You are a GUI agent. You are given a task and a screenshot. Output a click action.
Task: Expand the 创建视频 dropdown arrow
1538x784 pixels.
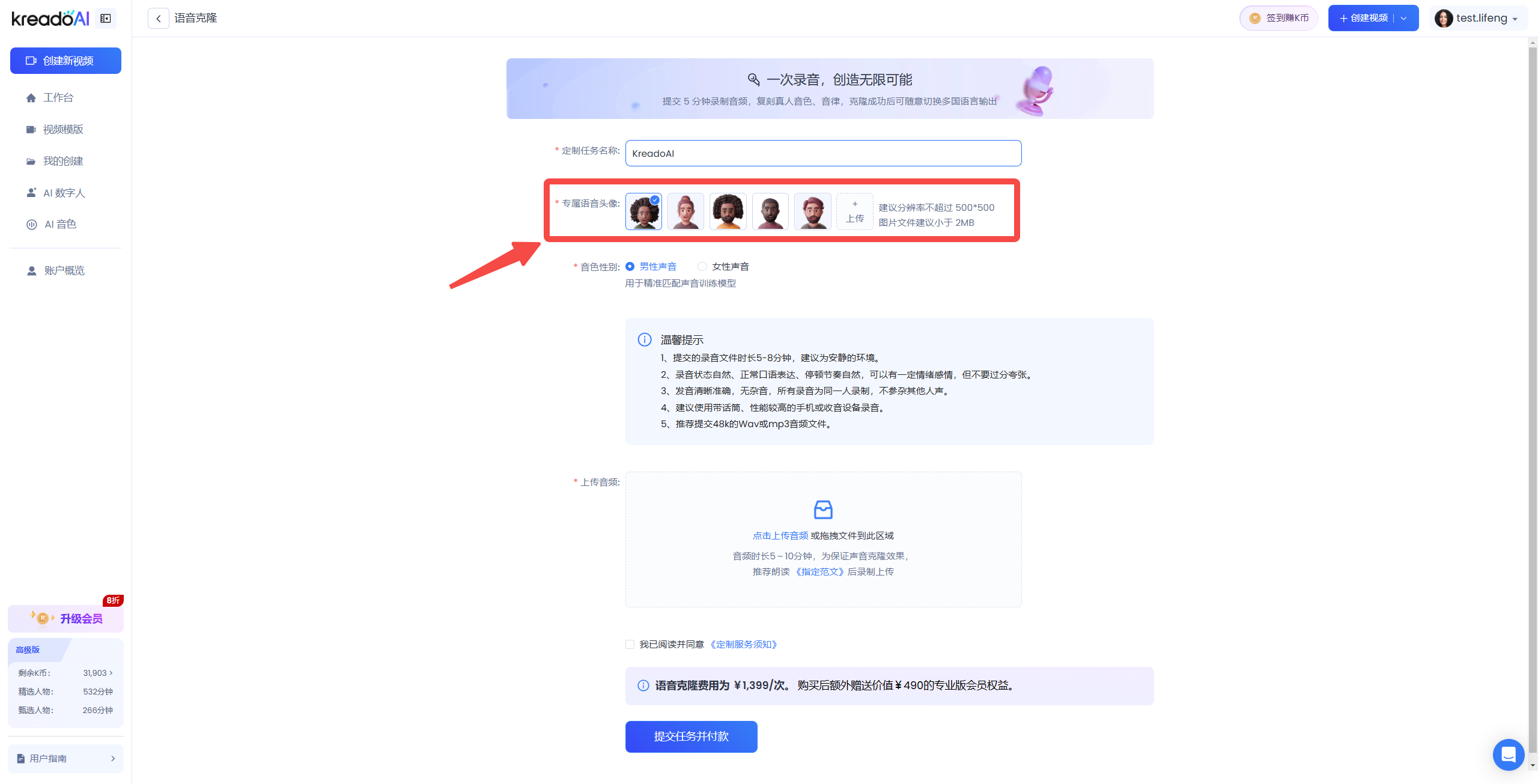click(1404, 18)
